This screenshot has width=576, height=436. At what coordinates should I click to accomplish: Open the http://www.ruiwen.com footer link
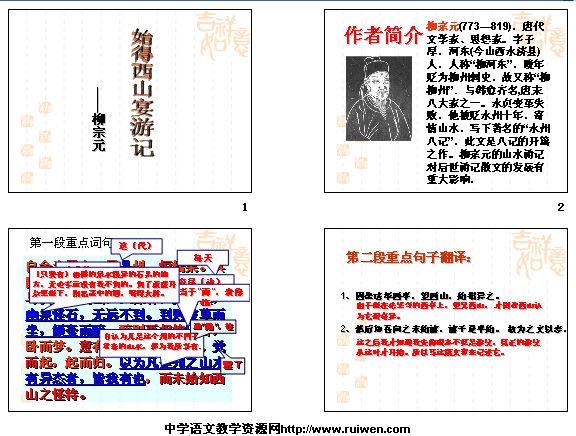(345, 429)
